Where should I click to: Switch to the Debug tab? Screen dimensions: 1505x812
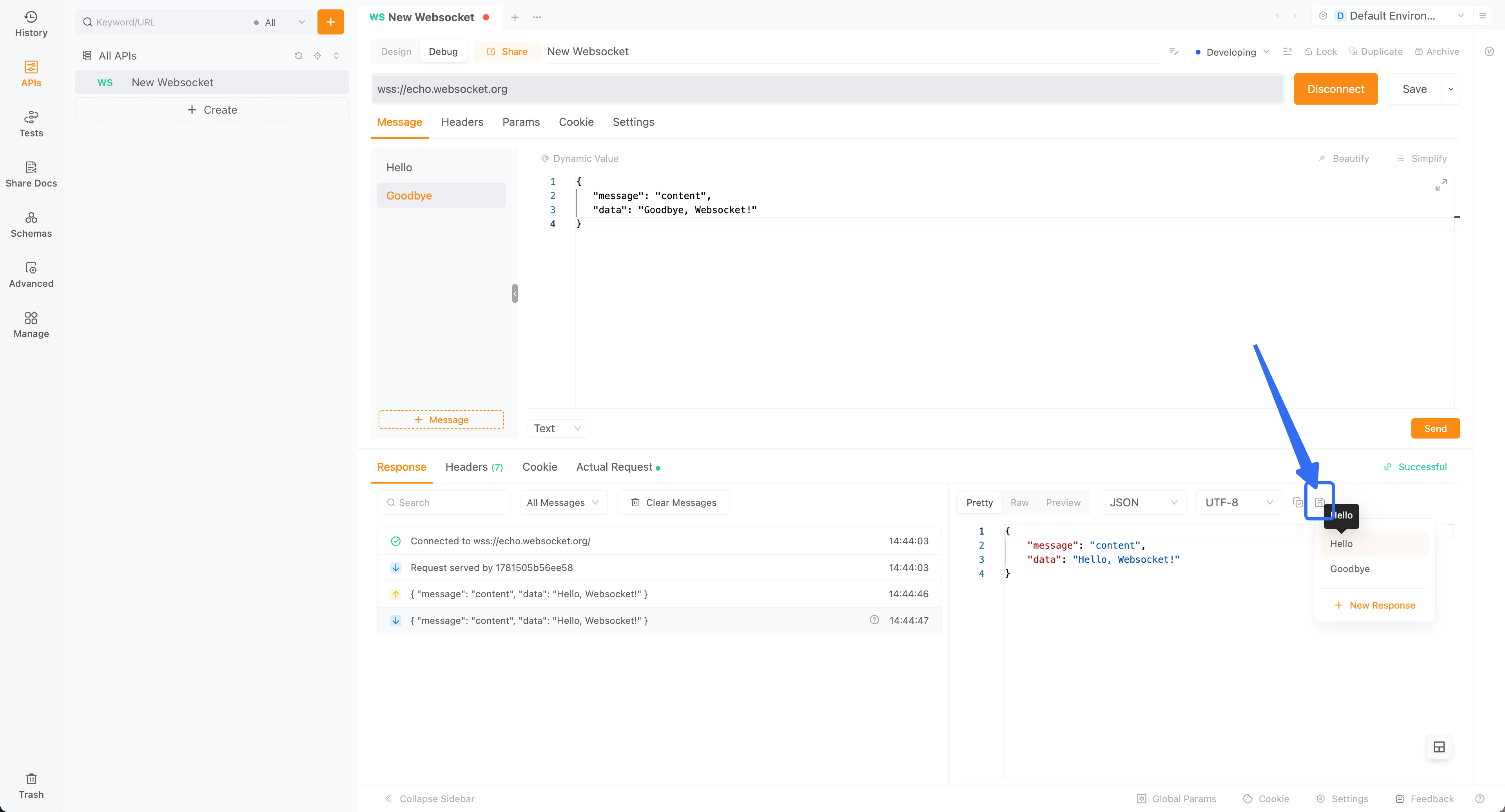click(x=443, y=51)
